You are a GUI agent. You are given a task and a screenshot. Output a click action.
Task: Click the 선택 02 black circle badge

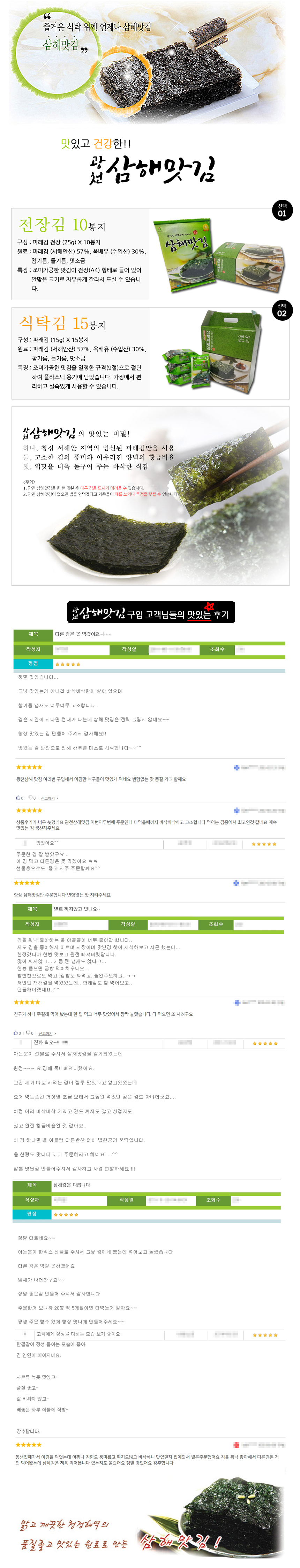click(x=282, y=311)
